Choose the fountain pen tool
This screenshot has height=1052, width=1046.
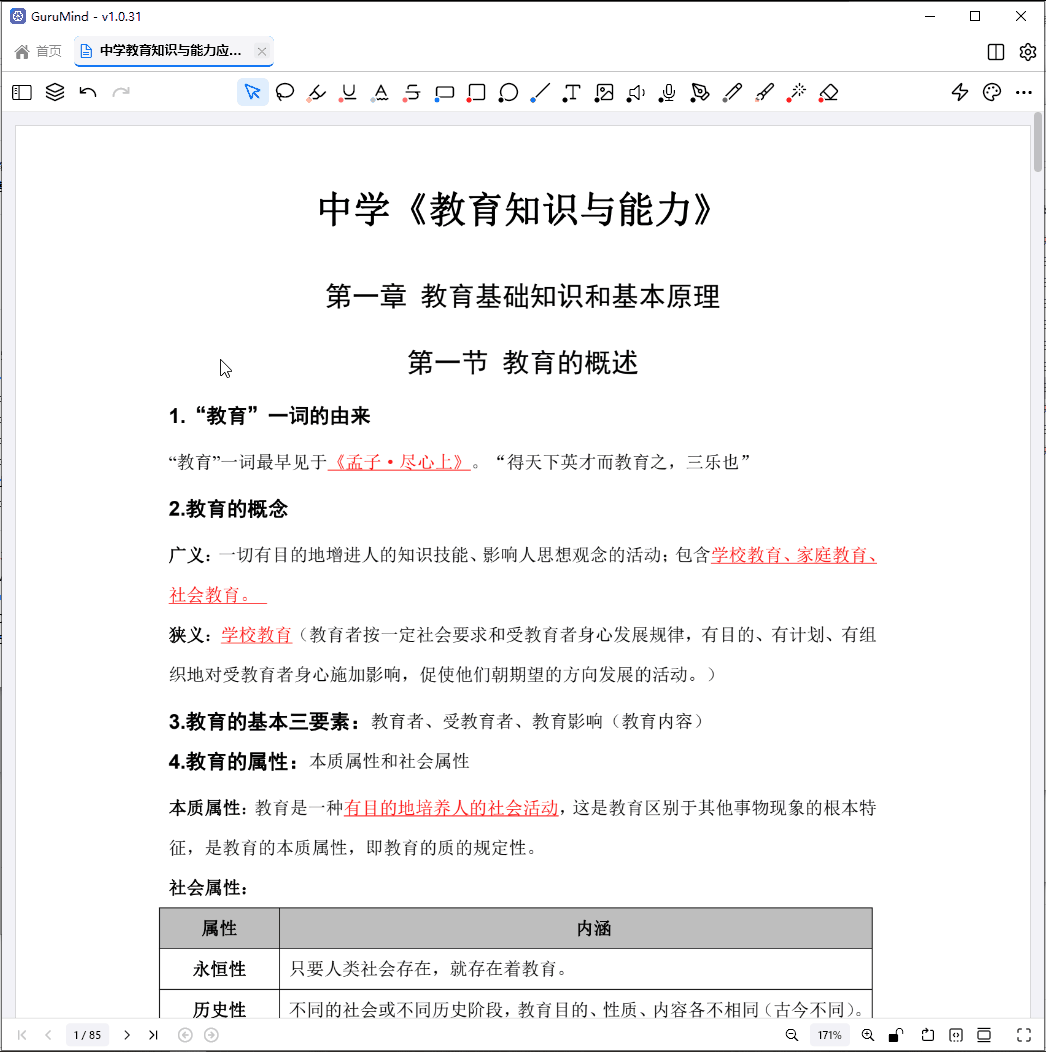700,93
